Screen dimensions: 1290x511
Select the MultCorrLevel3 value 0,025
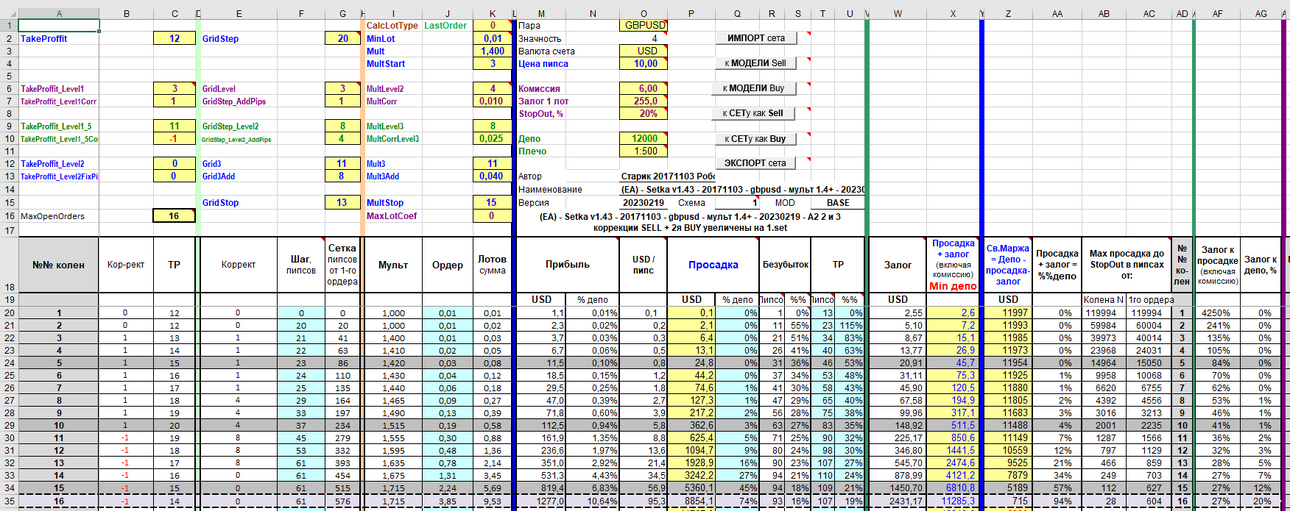[491, 138]
